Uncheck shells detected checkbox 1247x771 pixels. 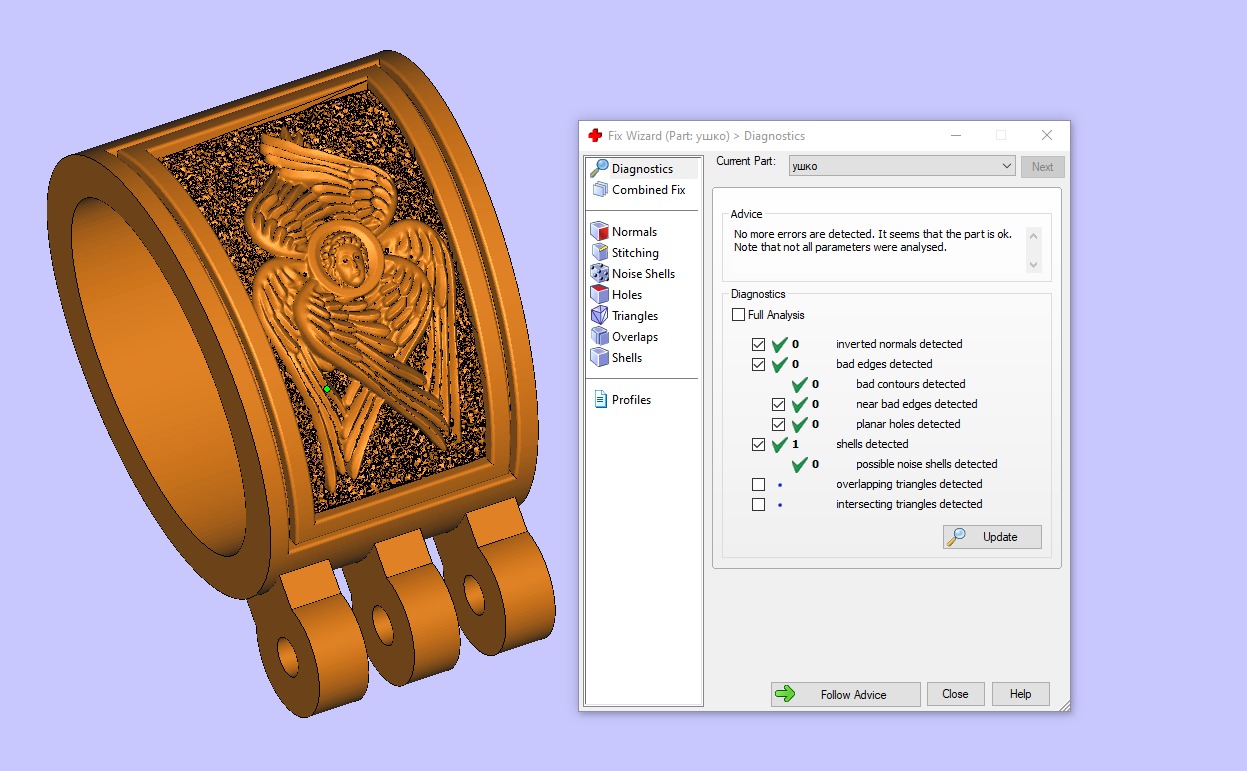pos(759,444)
